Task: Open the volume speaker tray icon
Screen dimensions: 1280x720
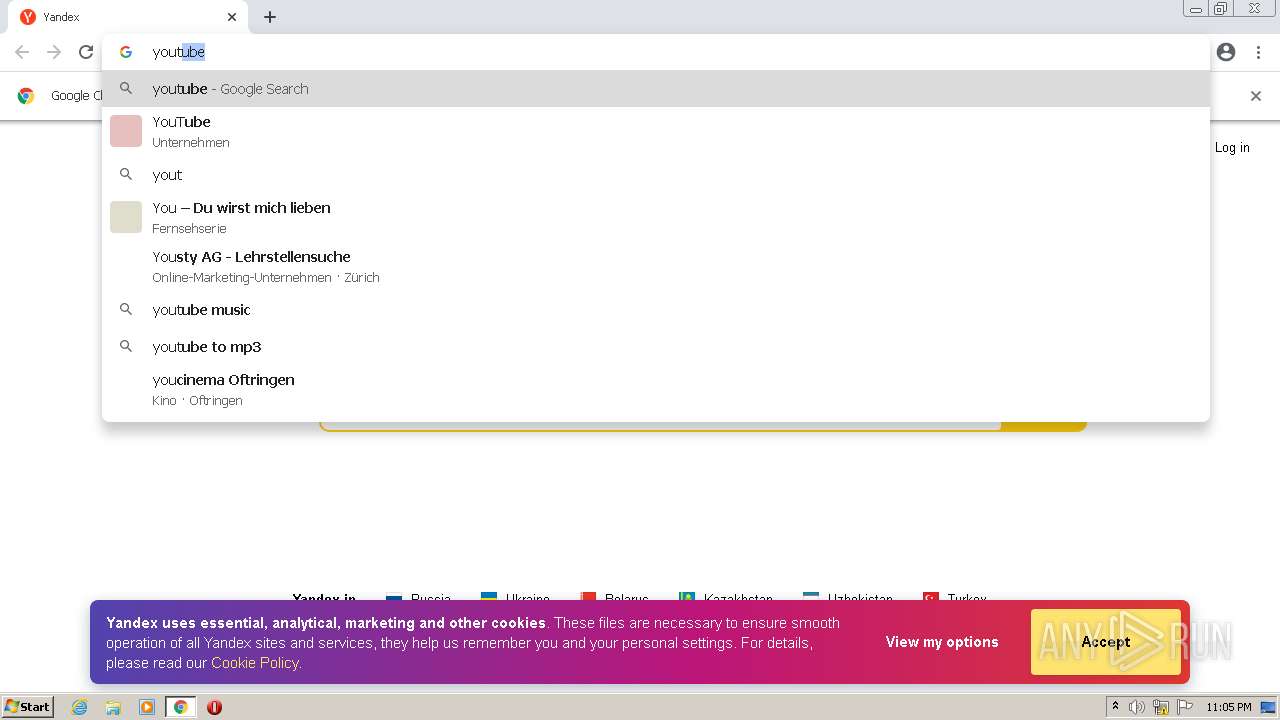Action: (1137, 707)
